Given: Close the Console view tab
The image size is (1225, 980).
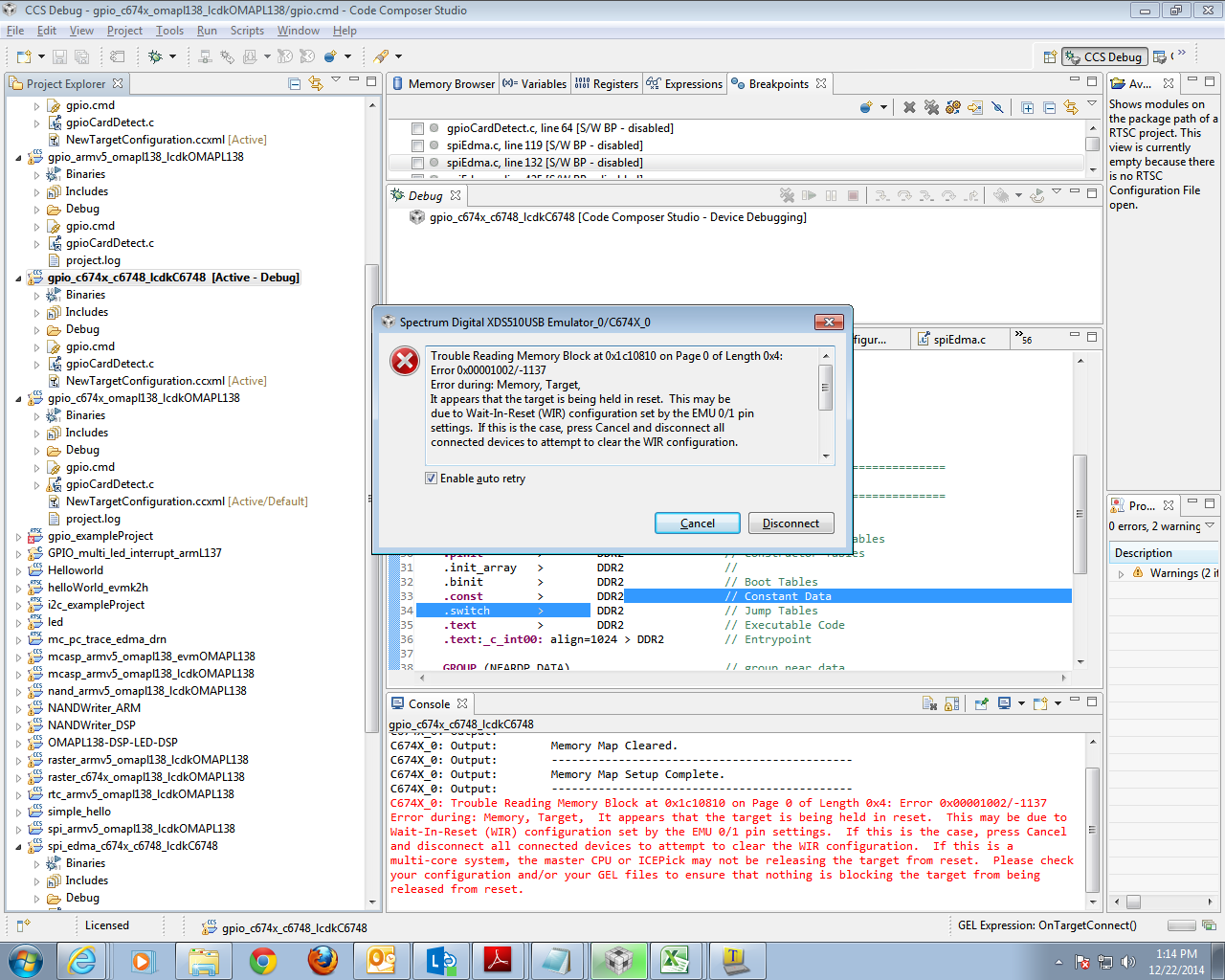Looking at the screenshot, I should click(462, 703).
